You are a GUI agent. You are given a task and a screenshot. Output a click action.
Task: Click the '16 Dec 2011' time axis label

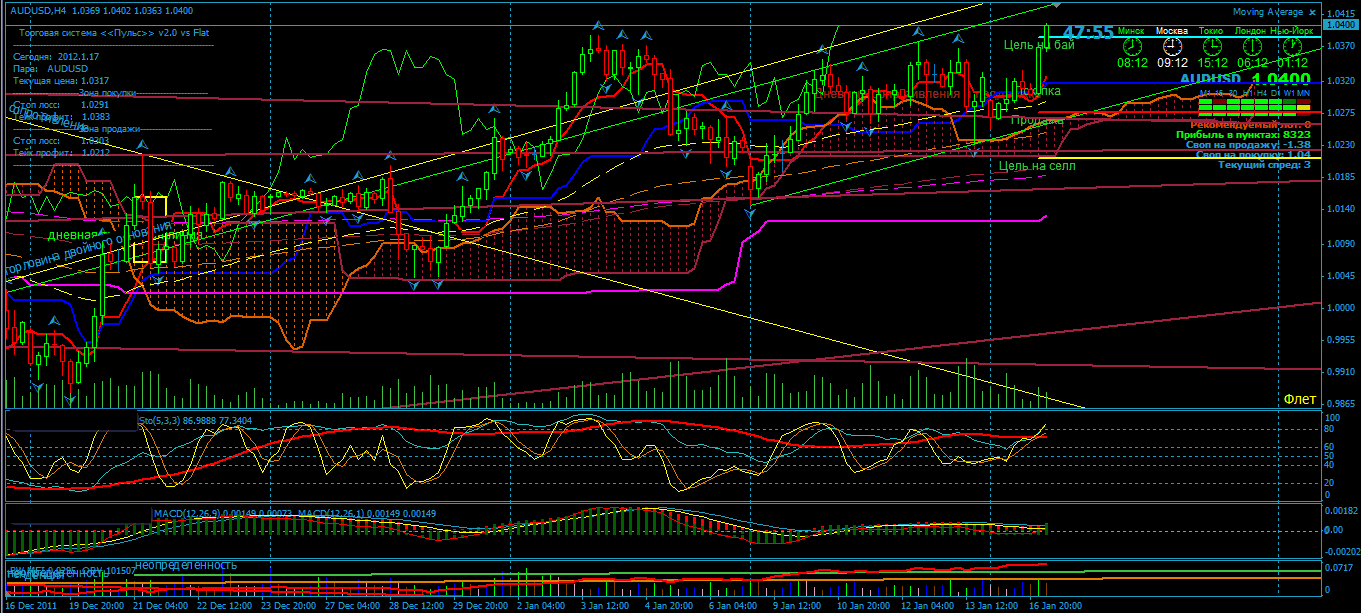point(31,606)
